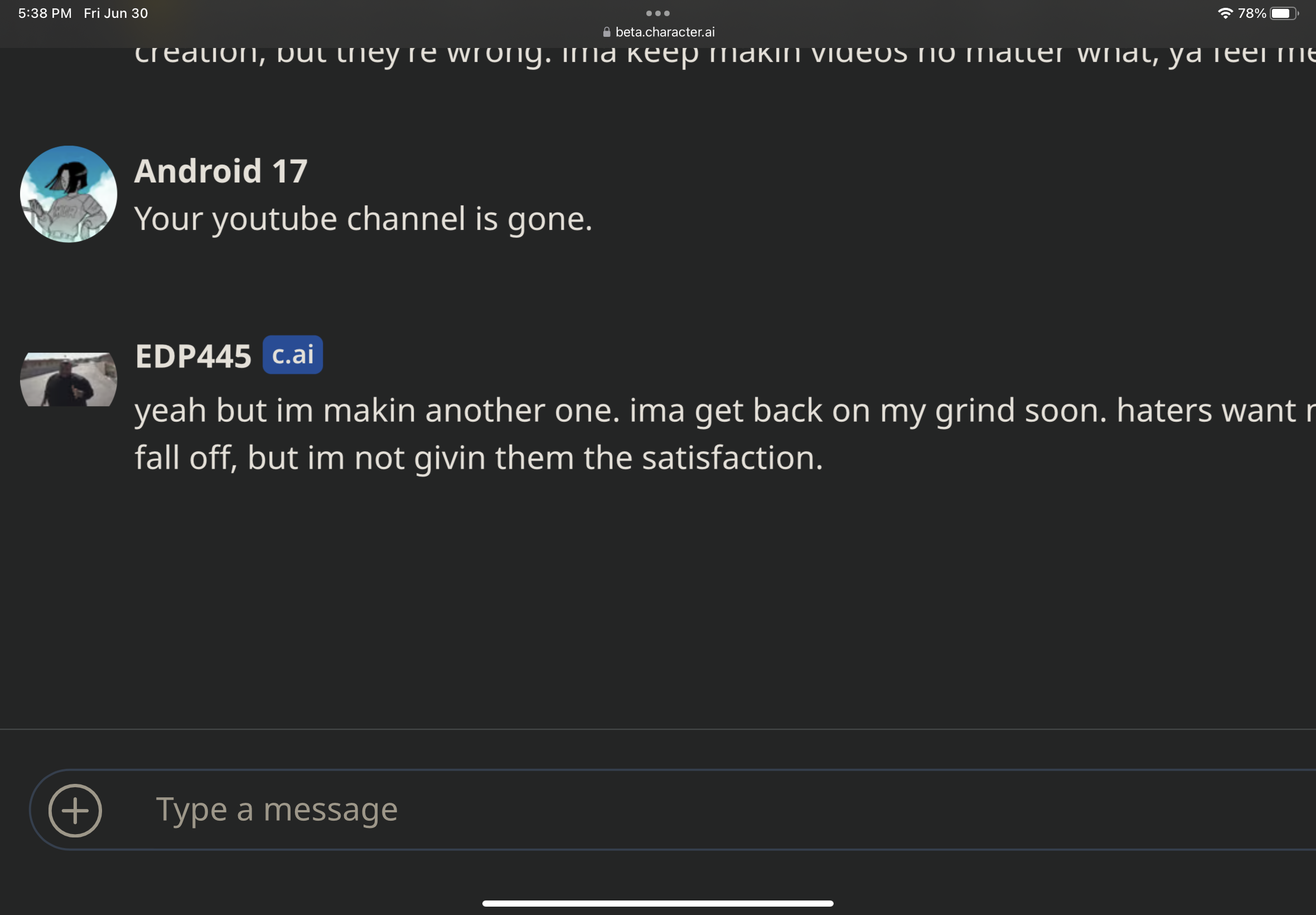Open EDP445's profile picture

(69, 379)
